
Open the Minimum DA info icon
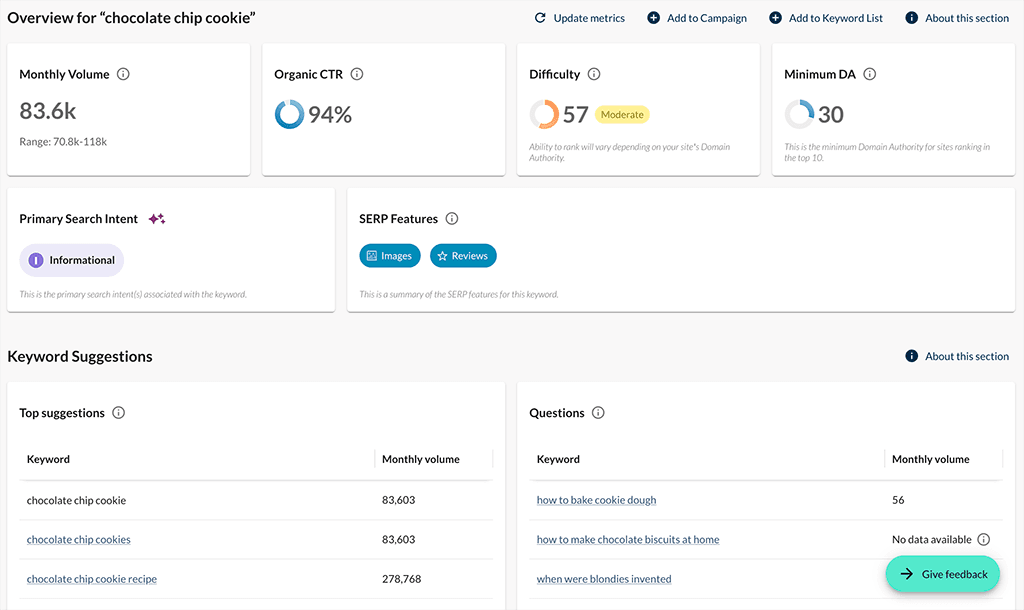click(x=869, y=74)
